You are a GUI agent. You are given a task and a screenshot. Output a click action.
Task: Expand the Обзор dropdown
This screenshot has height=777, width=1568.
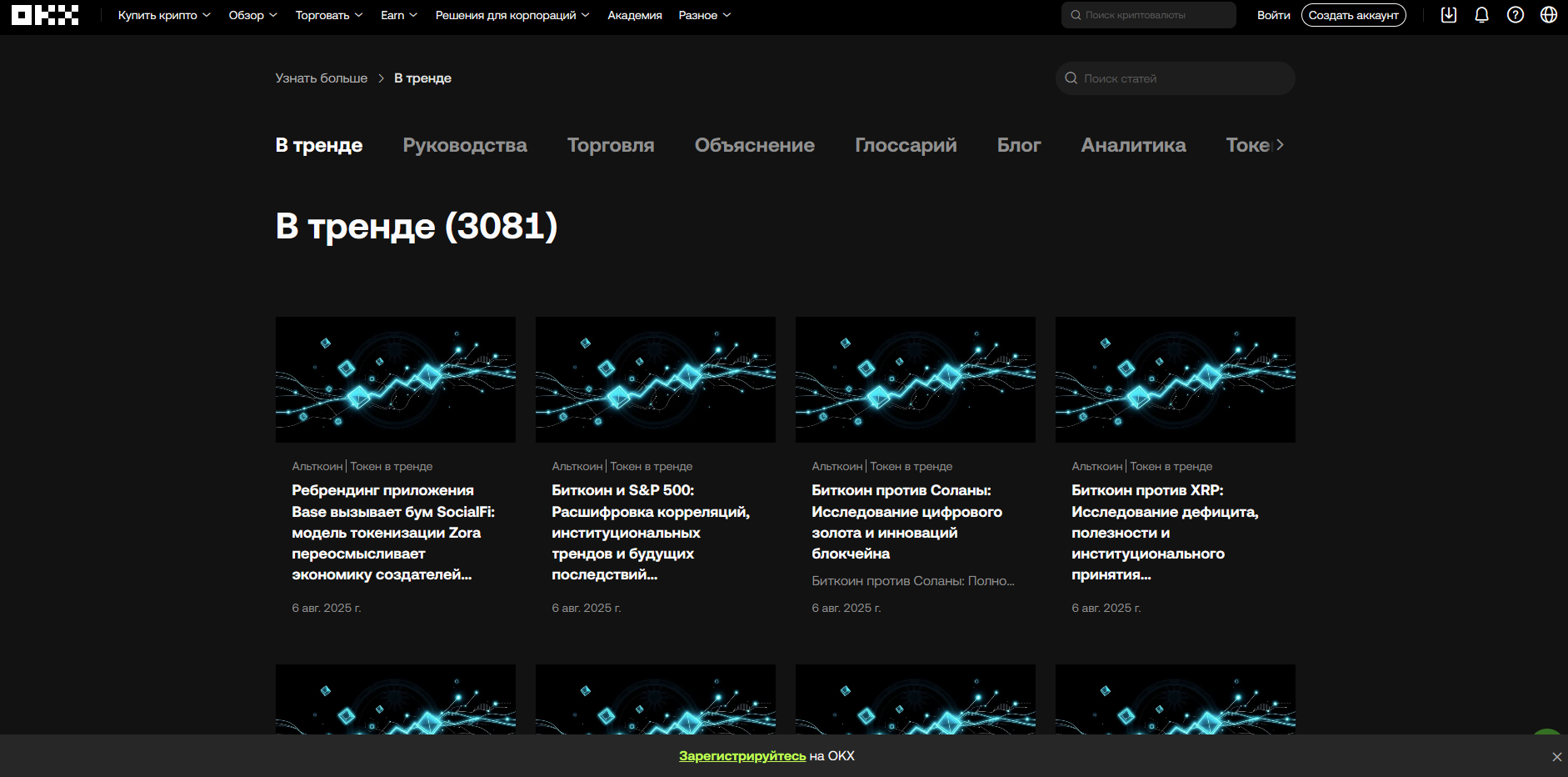tap(253, 15)
